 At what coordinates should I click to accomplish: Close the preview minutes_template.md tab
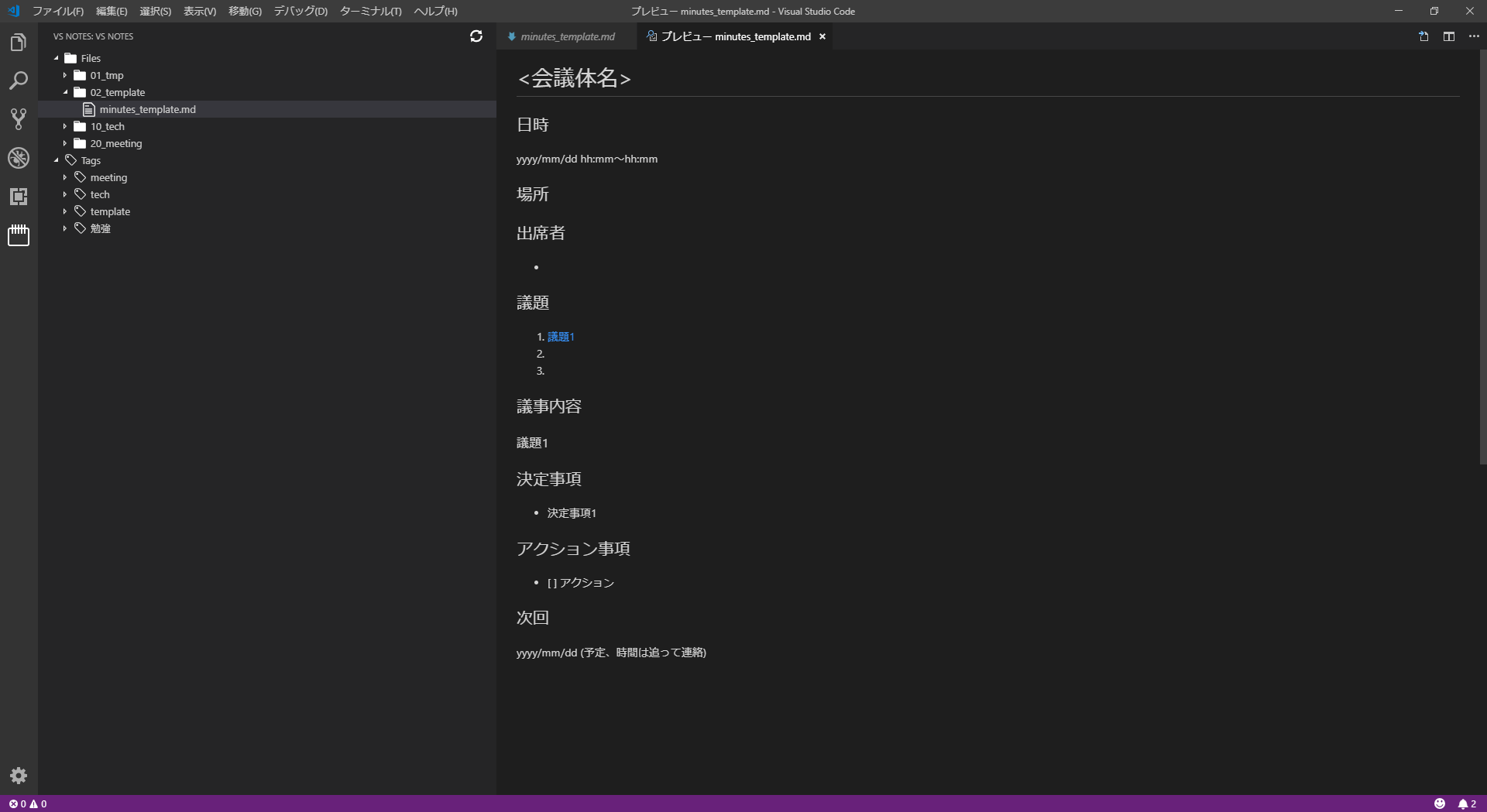[x=822, y=36]
